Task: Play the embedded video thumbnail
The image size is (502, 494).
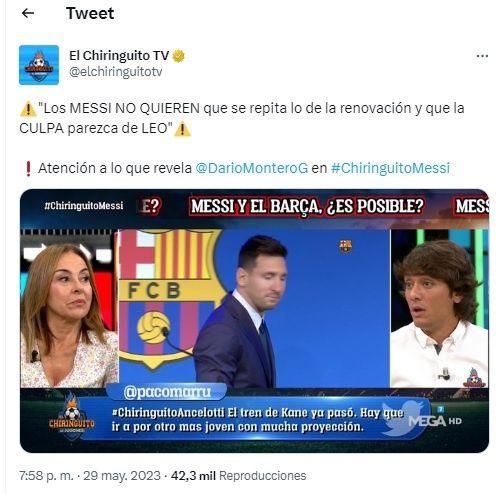Action: [x=254, y=320]
